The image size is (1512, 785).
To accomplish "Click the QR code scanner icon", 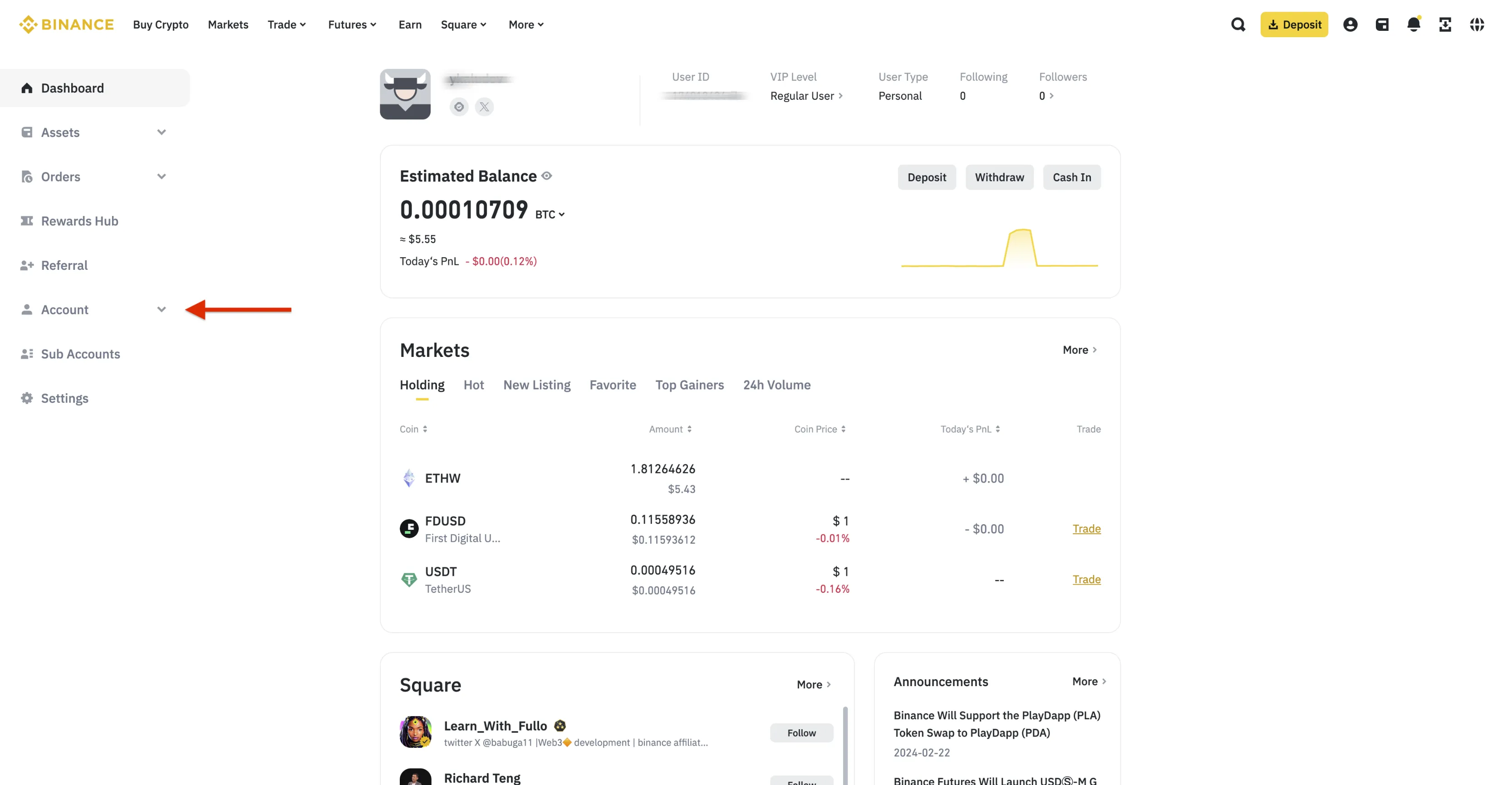I will click(x=1444, y=24).
